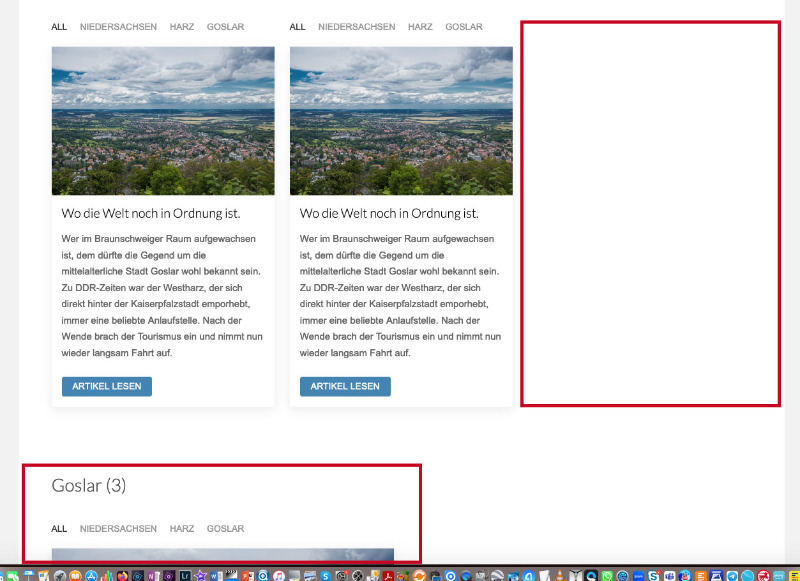The image size is (800, 581).
Task: Open Final Cut clapperboard icon in Dock
Action: (x=232, y=576)
